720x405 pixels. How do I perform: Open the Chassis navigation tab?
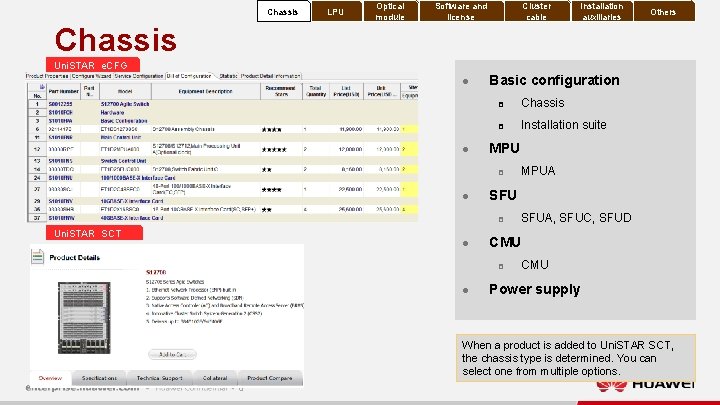coord(283,11)
